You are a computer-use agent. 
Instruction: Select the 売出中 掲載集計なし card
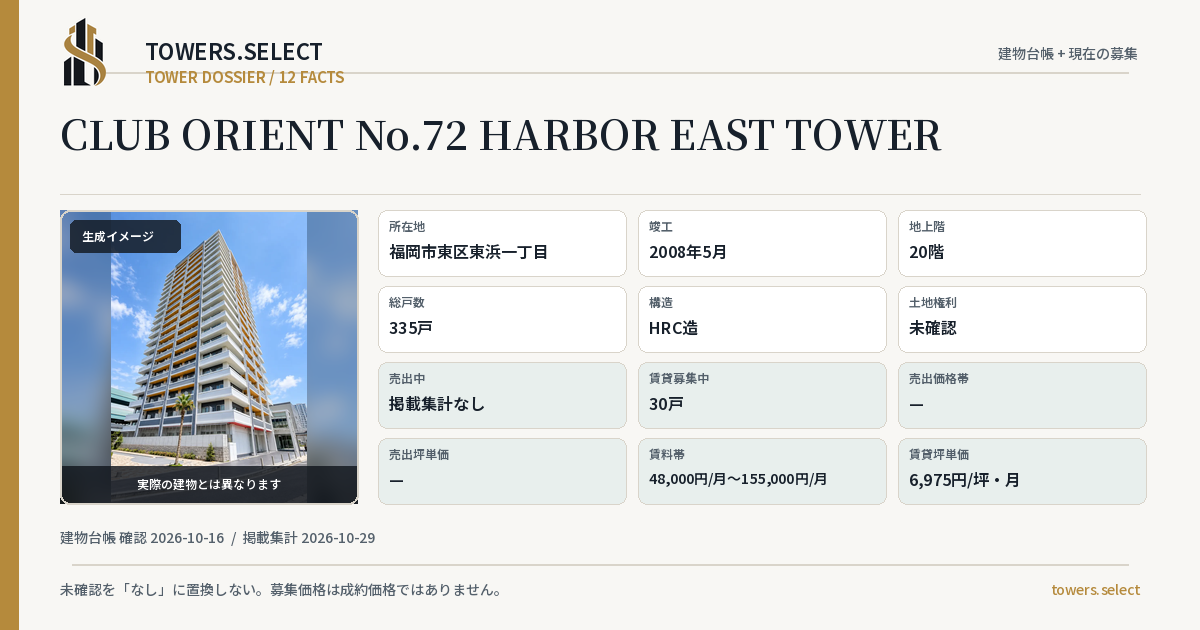pyautogui.click(x=502, y=395)
